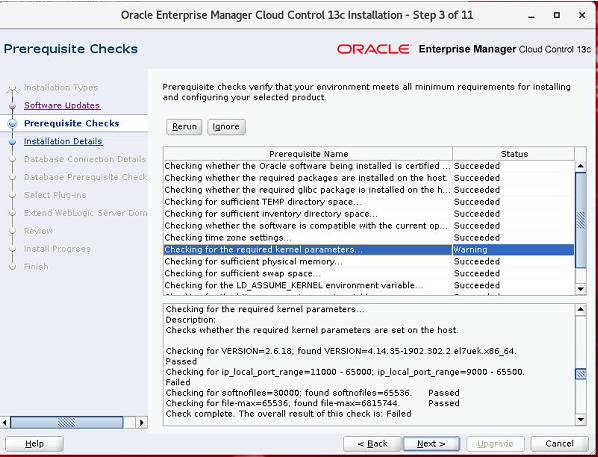Click the ip_local_port_range check line

pyautogui.click(x=345, y=372)
